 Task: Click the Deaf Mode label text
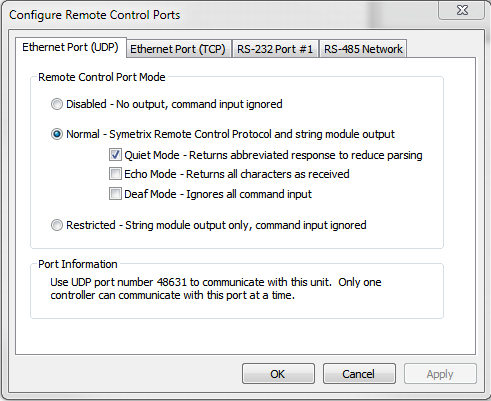coord(218,194)
